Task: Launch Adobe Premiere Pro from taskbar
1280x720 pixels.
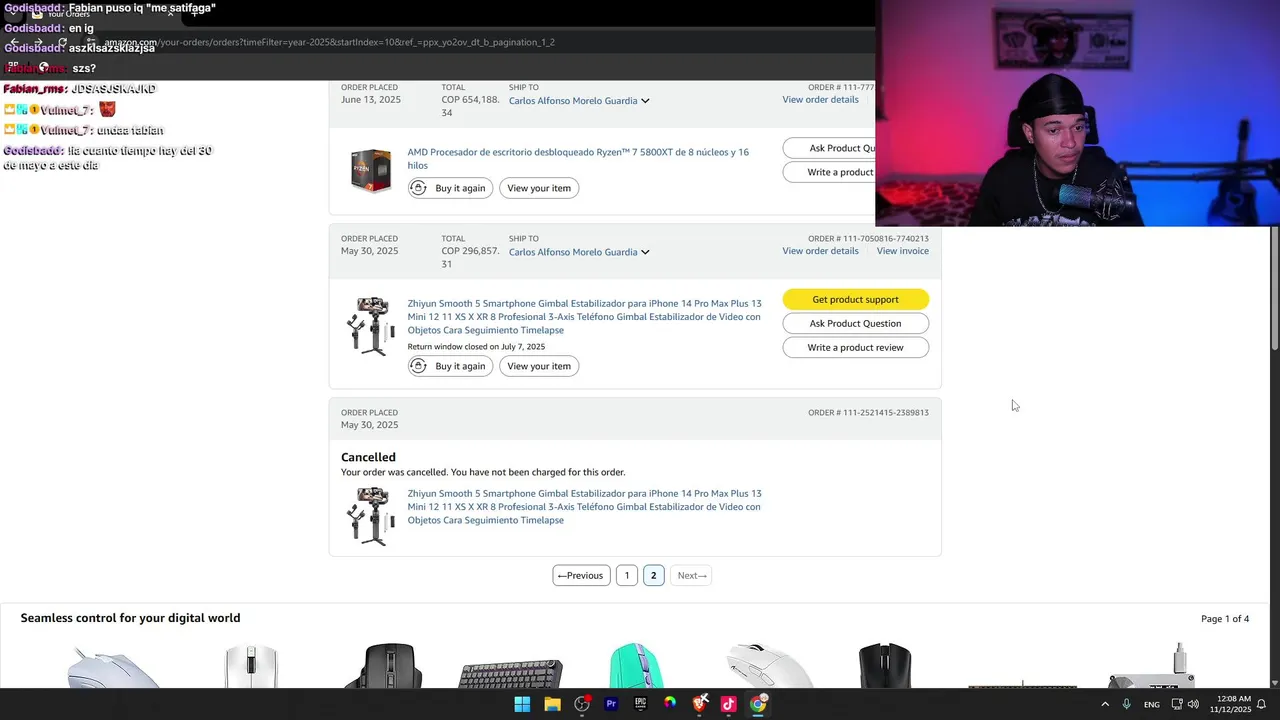Action: coord(611,704)
